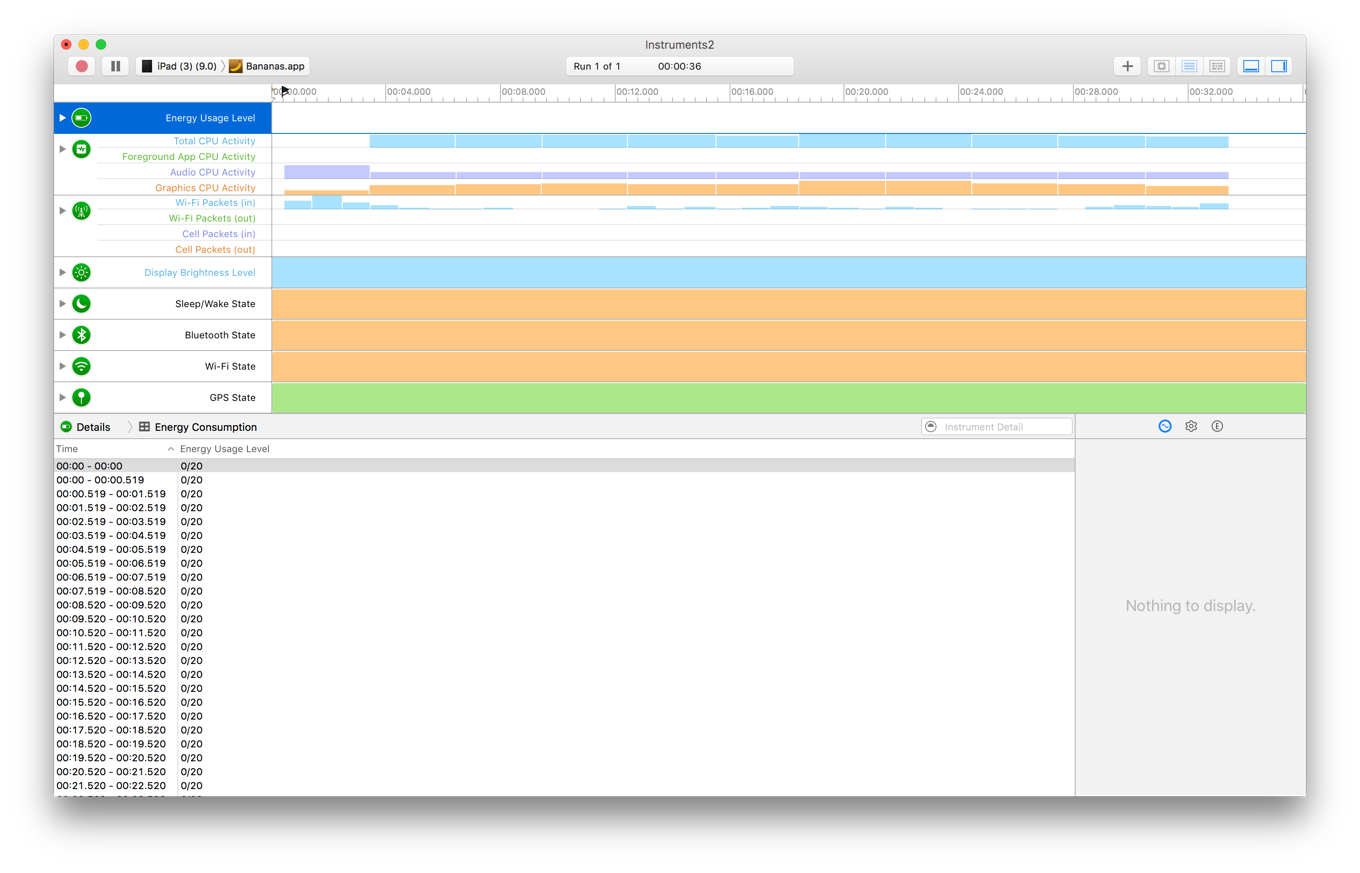The width and height of the screenshot is (1360, 873).
Task: Select the Energy Usage Level instrument icon
Action: pos(81,117)
